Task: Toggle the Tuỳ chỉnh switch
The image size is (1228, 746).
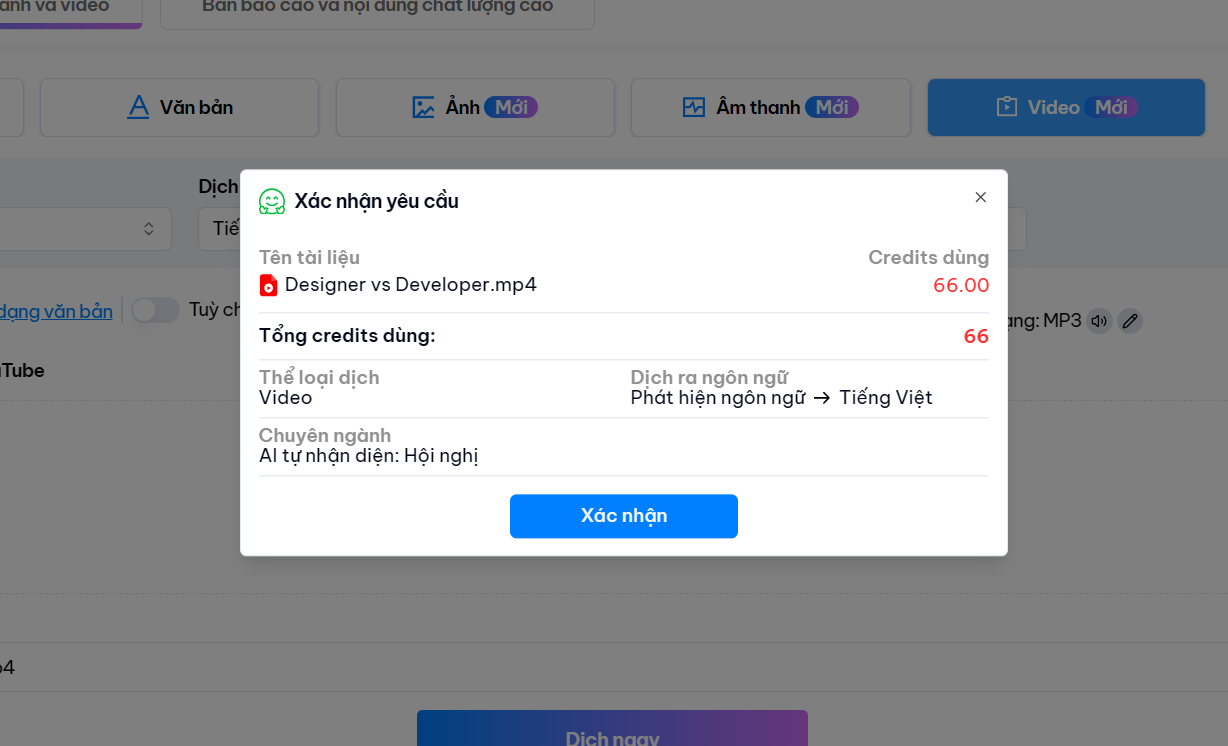Action: 155,310
